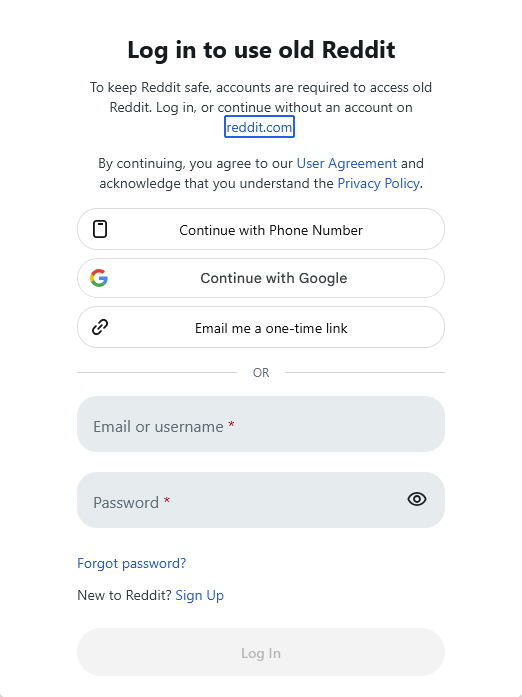Show the password with the eye icon
The image size is (522, 697).
417,499
